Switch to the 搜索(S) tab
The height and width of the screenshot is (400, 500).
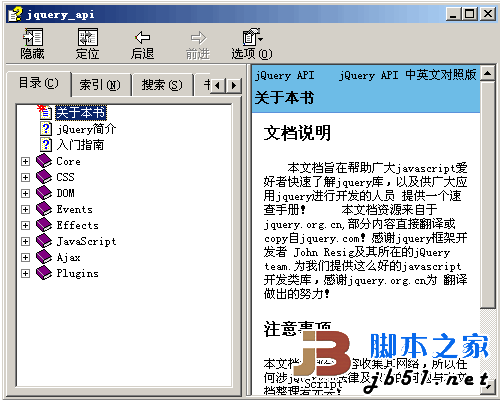pyautogui.click(x=162, y=85)
